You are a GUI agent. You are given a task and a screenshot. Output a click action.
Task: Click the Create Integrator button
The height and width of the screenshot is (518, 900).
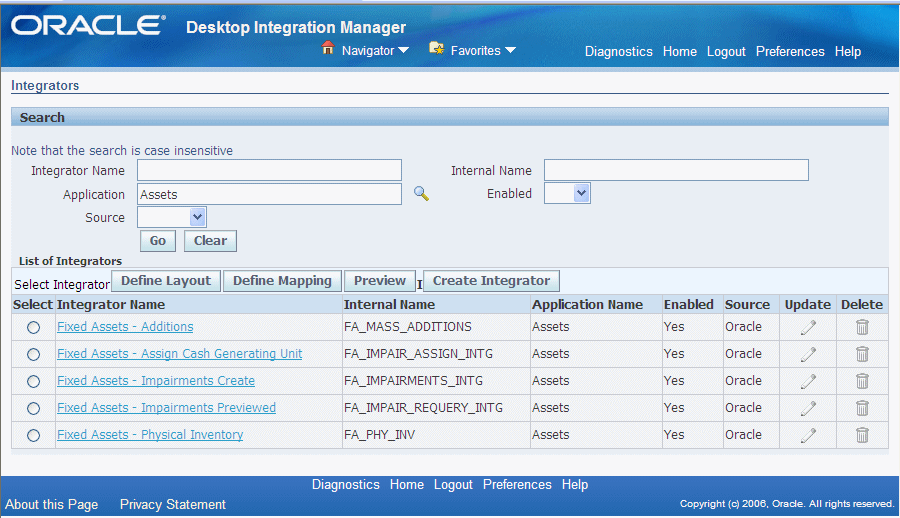click(491, 281)
